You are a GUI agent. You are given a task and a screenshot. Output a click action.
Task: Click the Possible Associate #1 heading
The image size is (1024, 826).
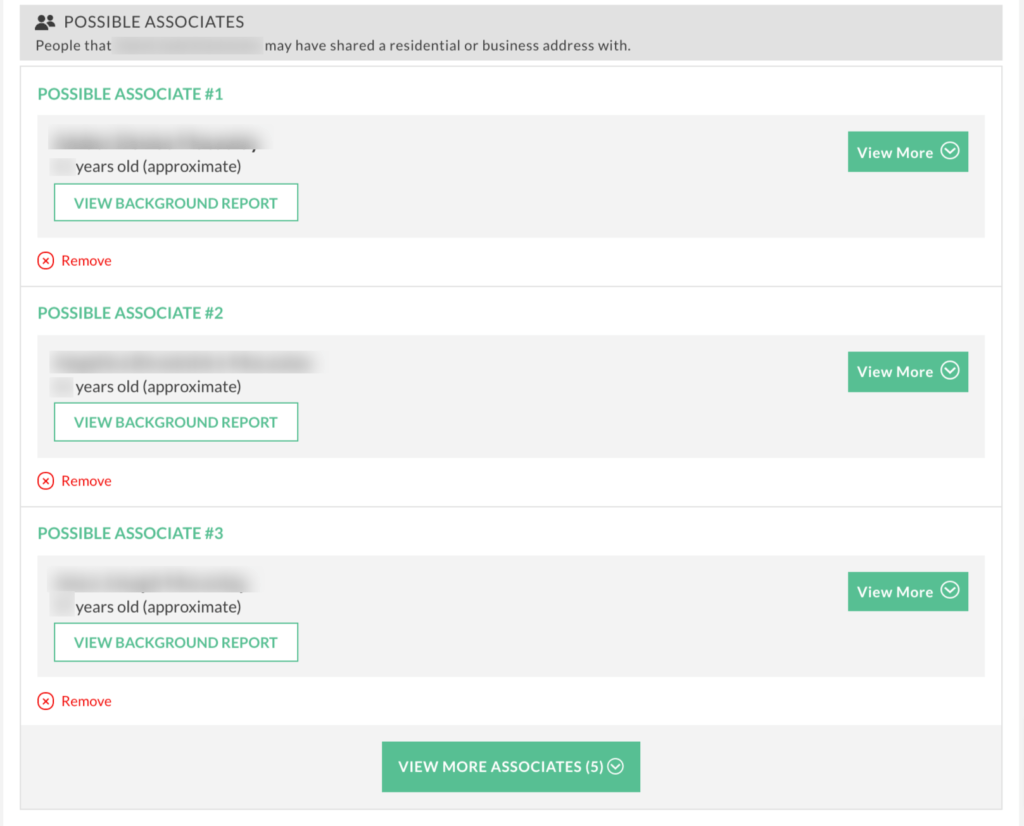[130, 94]
